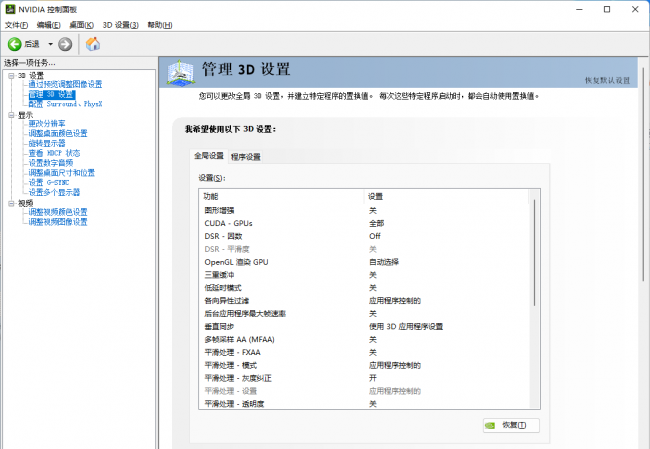
Task: Collapse the 视频 tree node
Action: [11, 203]
